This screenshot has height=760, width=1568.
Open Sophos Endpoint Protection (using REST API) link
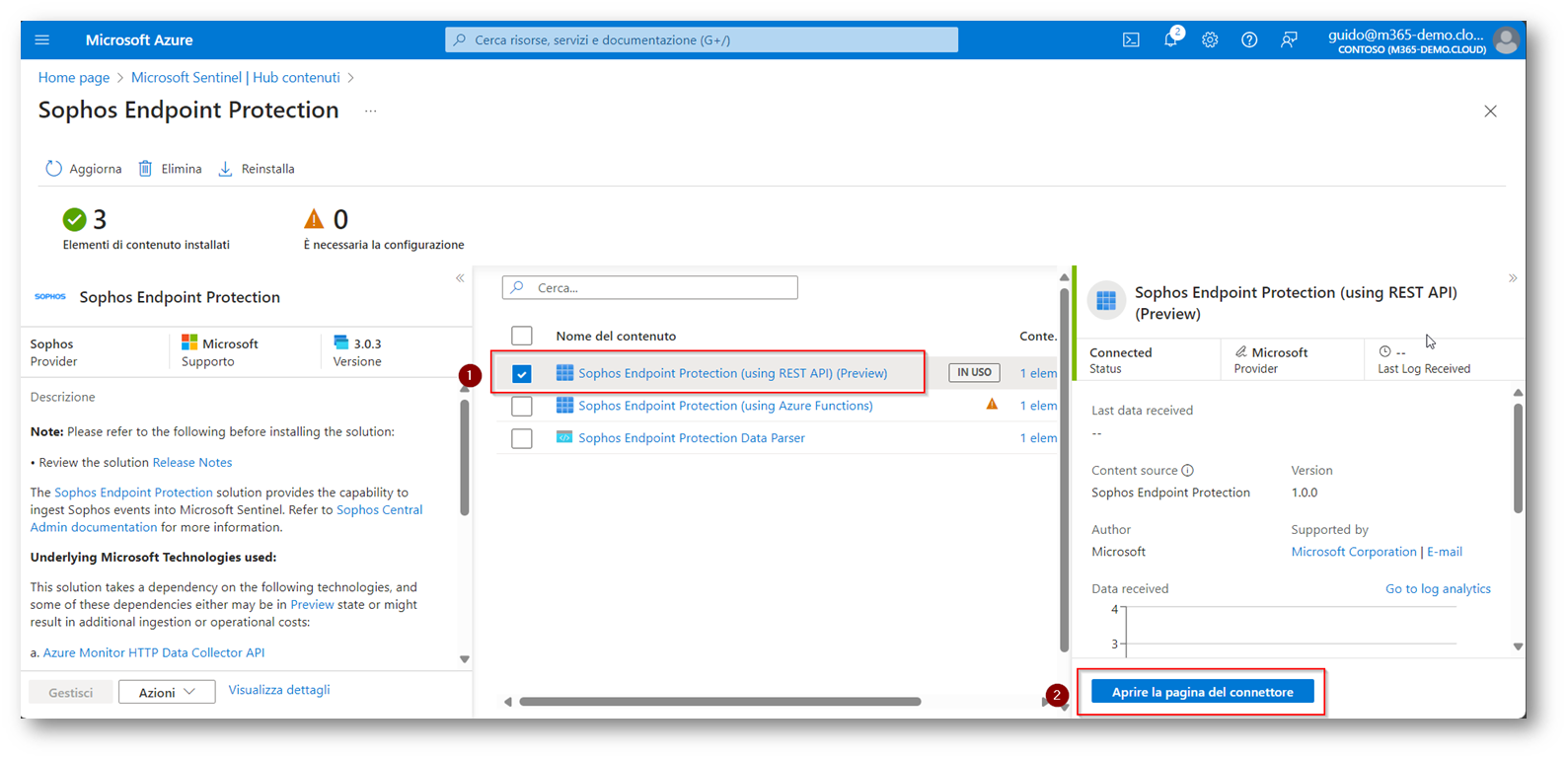(733, 373)
